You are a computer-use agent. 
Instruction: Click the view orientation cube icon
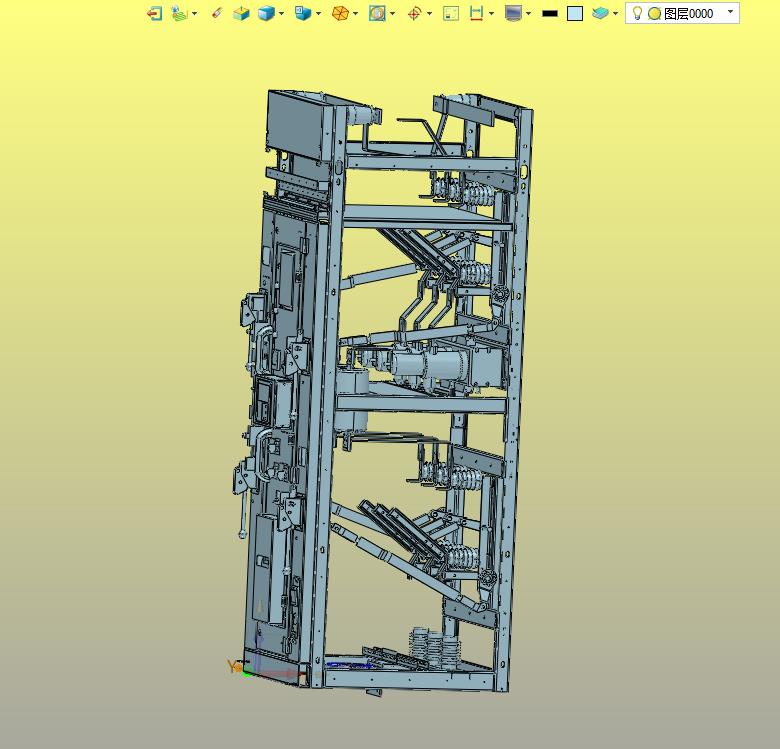click(x=303, y=13)
